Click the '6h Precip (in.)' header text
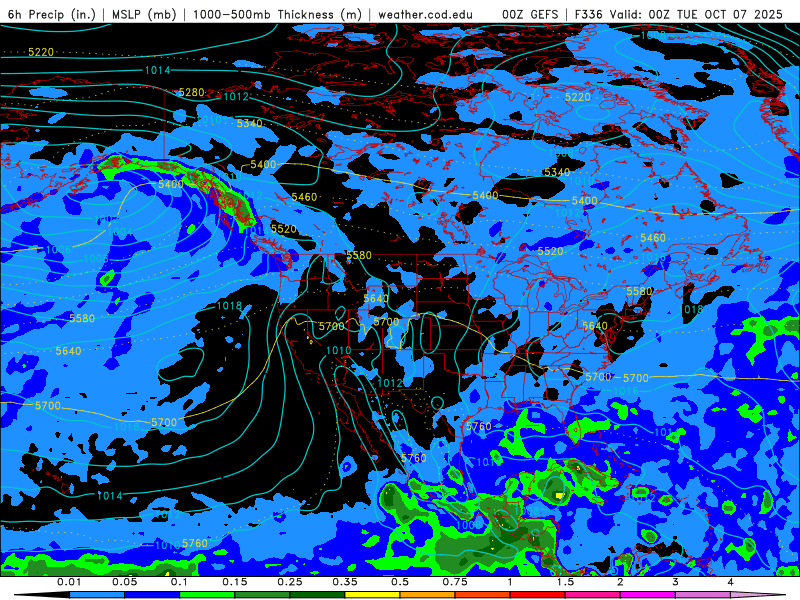 52,14
